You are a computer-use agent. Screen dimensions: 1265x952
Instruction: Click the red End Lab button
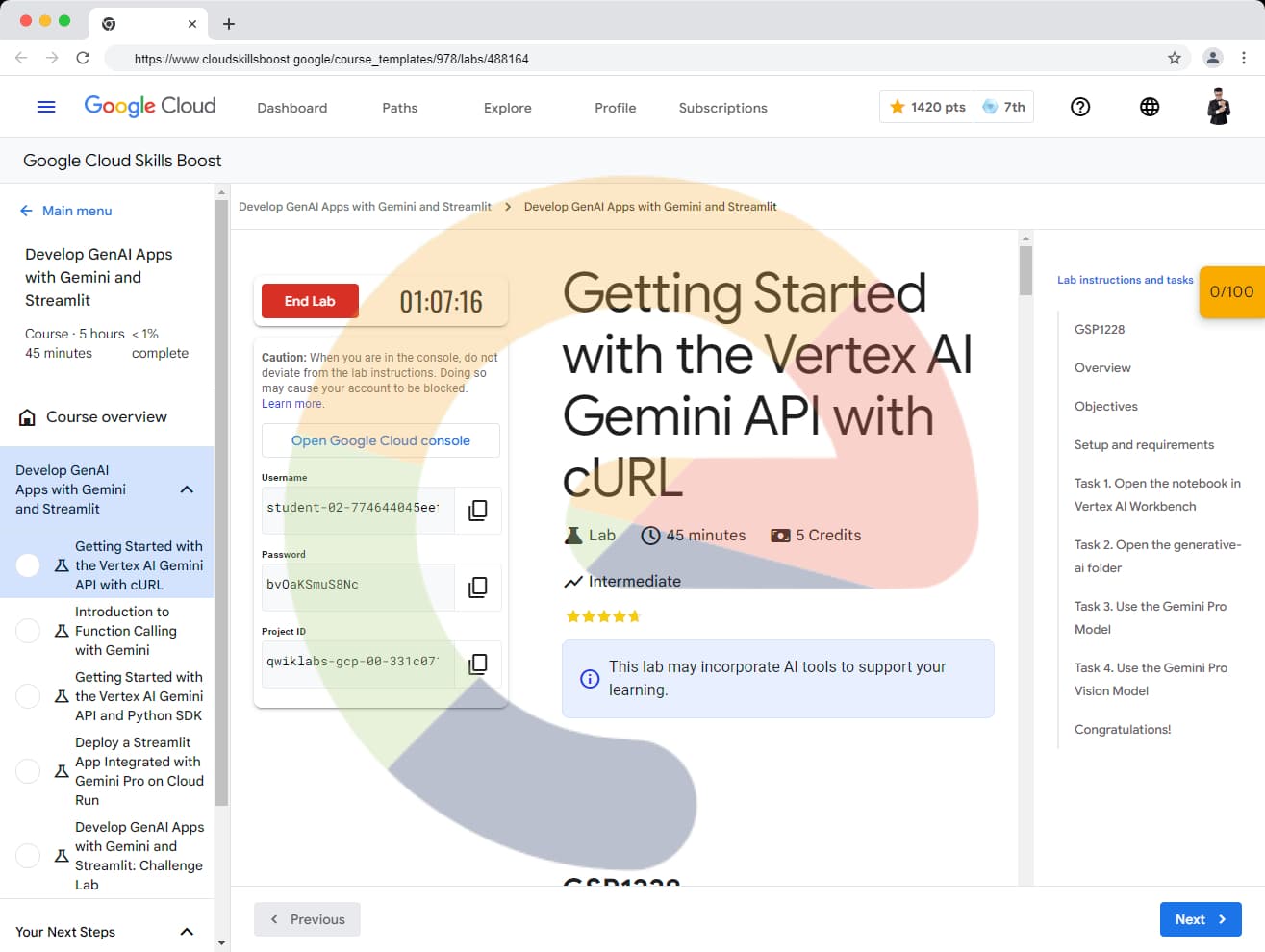pyautogui.click(x=310, y=301)
